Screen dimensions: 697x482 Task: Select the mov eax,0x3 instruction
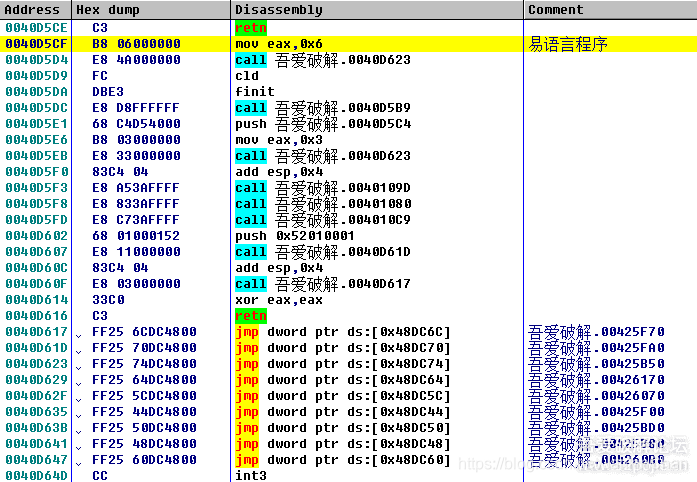pyautogui.click(x=279, y=140)
